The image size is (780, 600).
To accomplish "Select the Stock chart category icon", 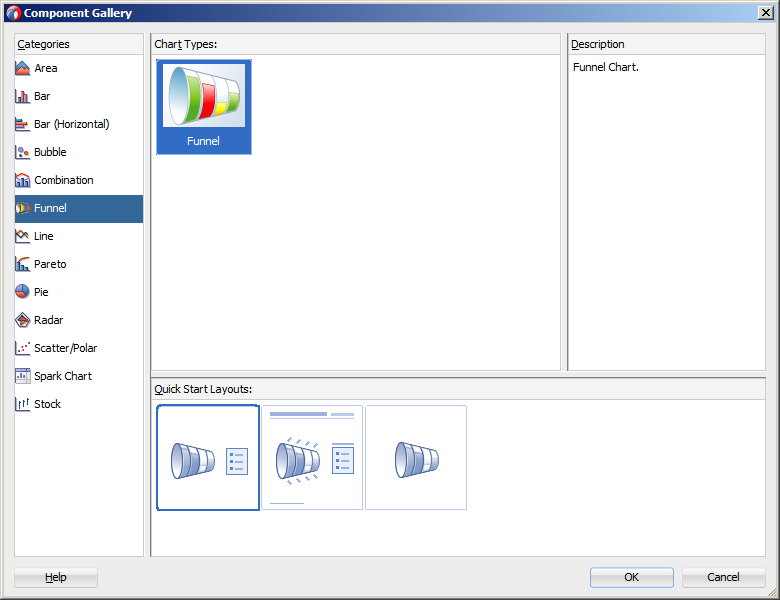I will pyautogui.click(x=22, y=403).
